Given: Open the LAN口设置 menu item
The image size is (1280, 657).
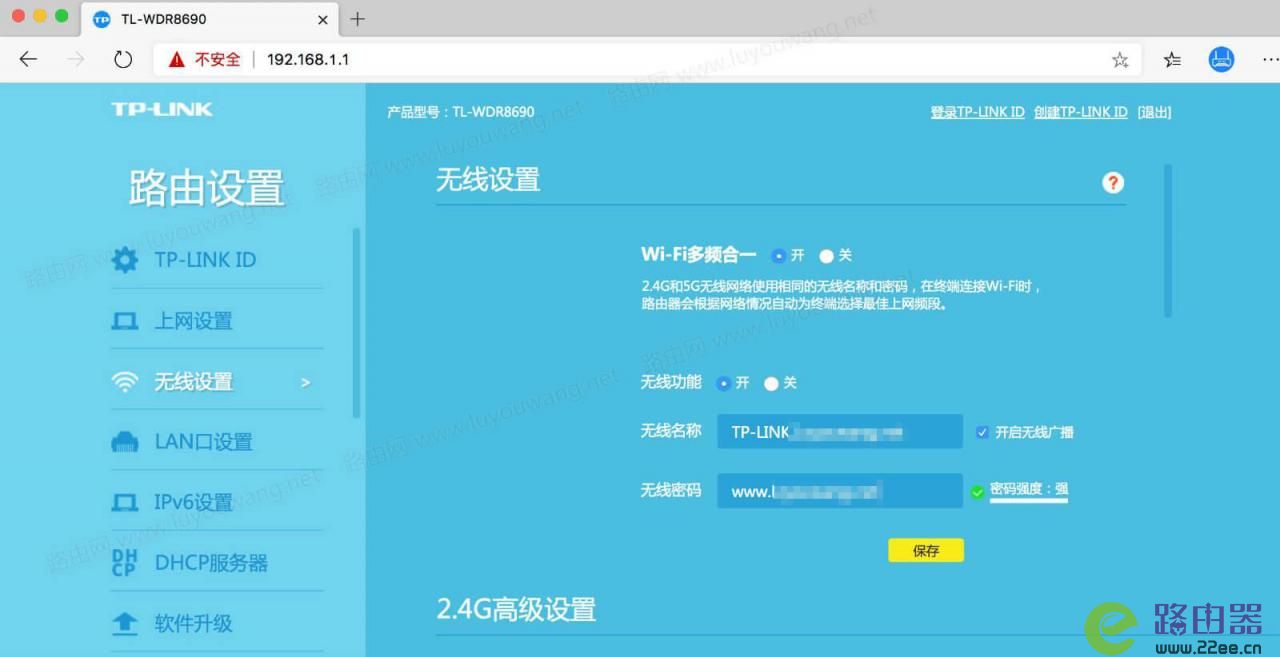Looking at the screenshot, I should point(217,442).
